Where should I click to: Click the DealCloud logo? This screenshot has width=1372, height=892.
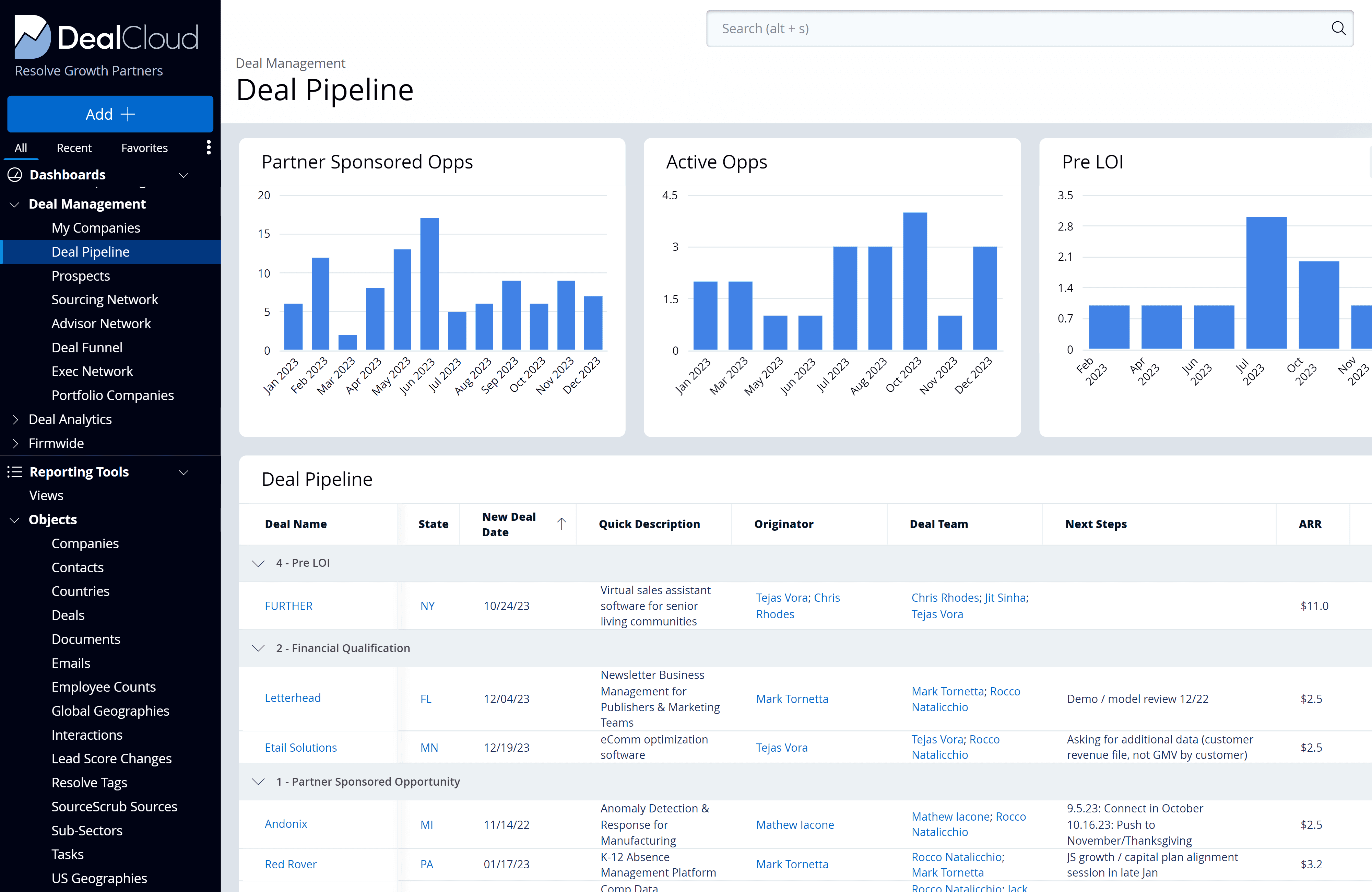pos(107,37)
